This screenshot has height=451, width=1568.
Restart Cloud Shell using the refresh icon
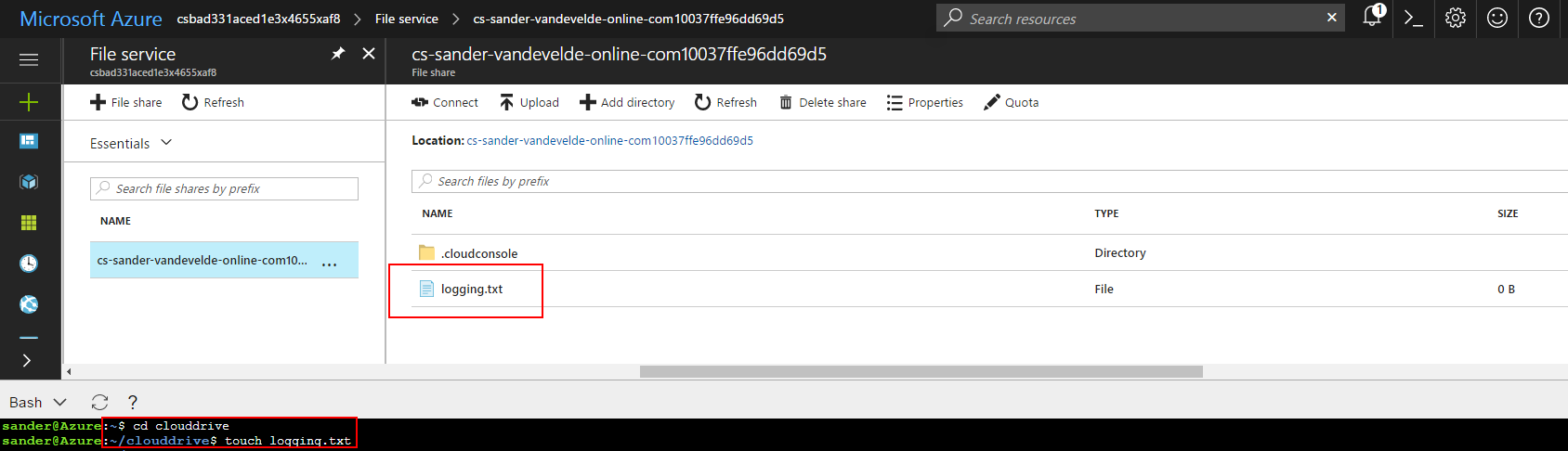pyautogui.click(x=99, y=402)
